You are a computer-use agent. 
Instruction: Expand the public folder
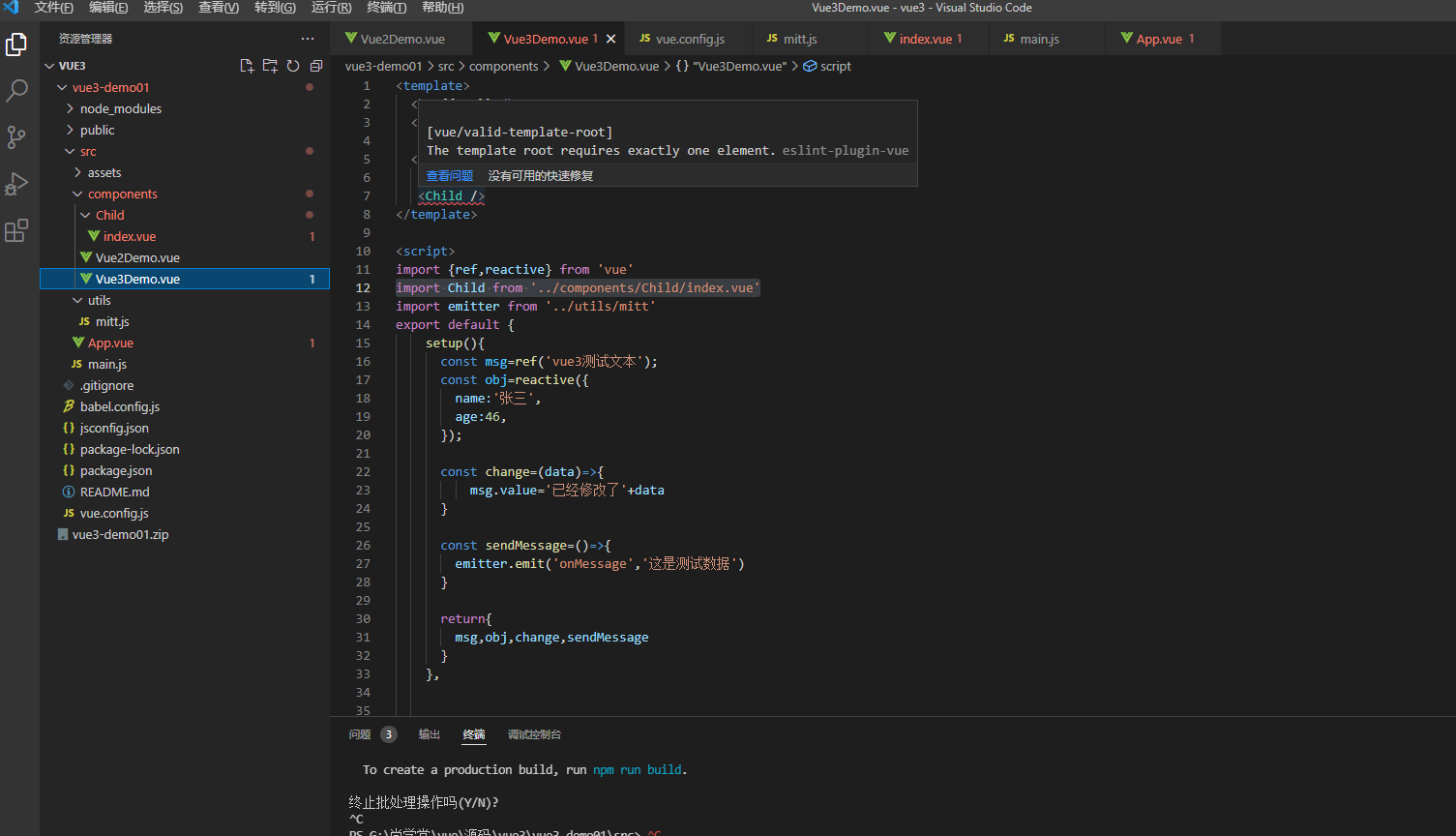(70, 130)
